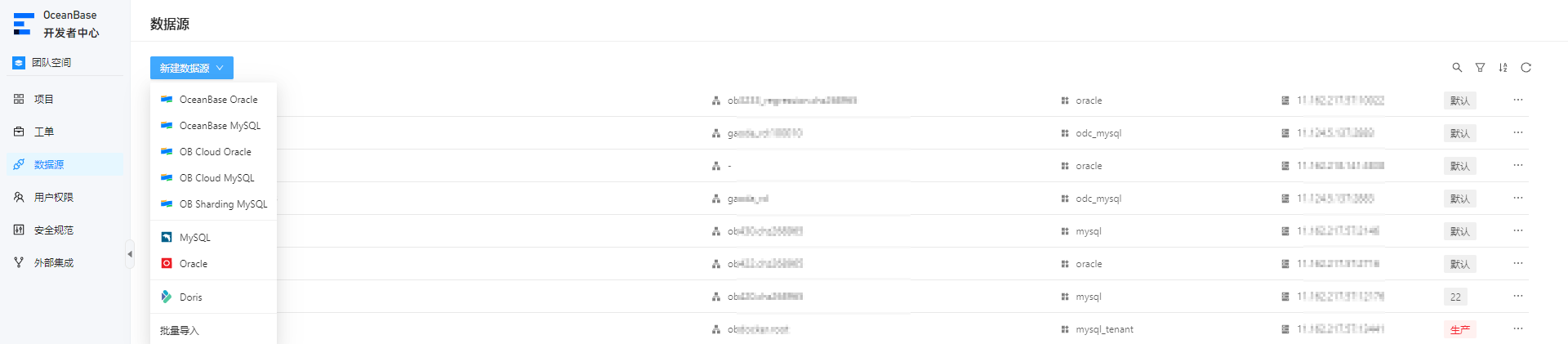Click the search icon above the table
Image resolution: width=1568 pixels, height=344 pixels.
tap(1457, 68)
